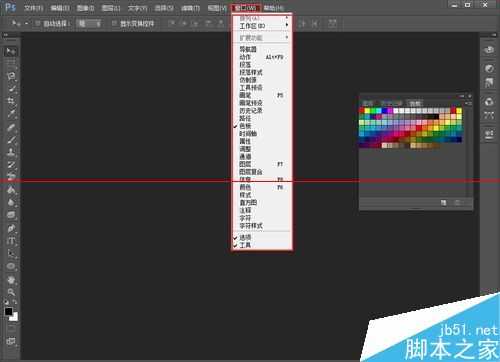Click the black foreground color box
Image resolution: width=500 pixels, height=362 pixels.
(8, 311)
